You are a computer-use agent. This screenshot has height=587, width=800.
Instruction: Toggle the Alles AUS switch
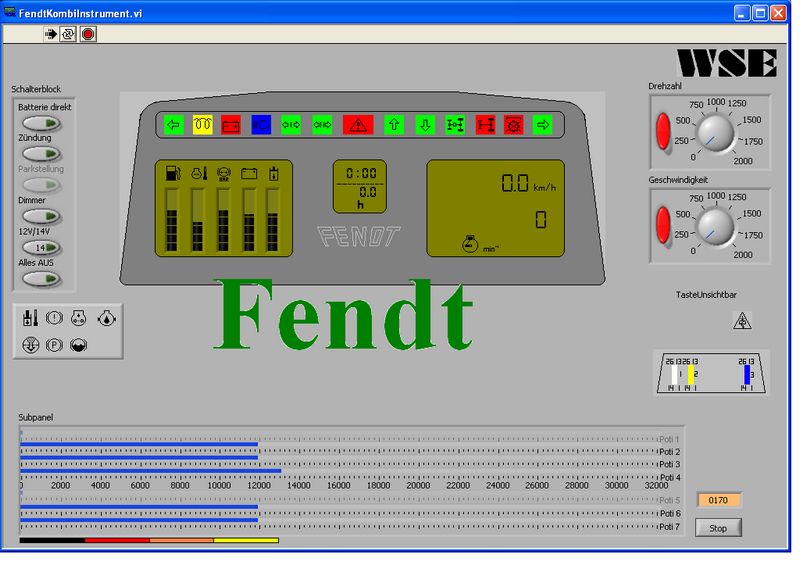pos(42,278)
